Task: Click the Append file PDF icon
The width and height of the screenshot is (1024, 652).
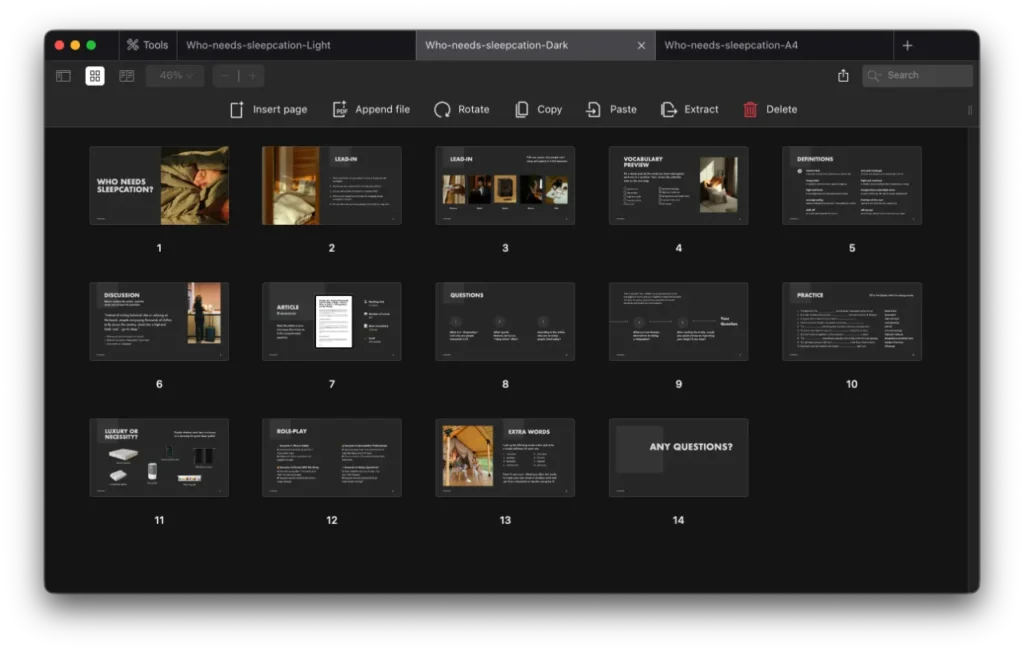Action: [340, 110]
